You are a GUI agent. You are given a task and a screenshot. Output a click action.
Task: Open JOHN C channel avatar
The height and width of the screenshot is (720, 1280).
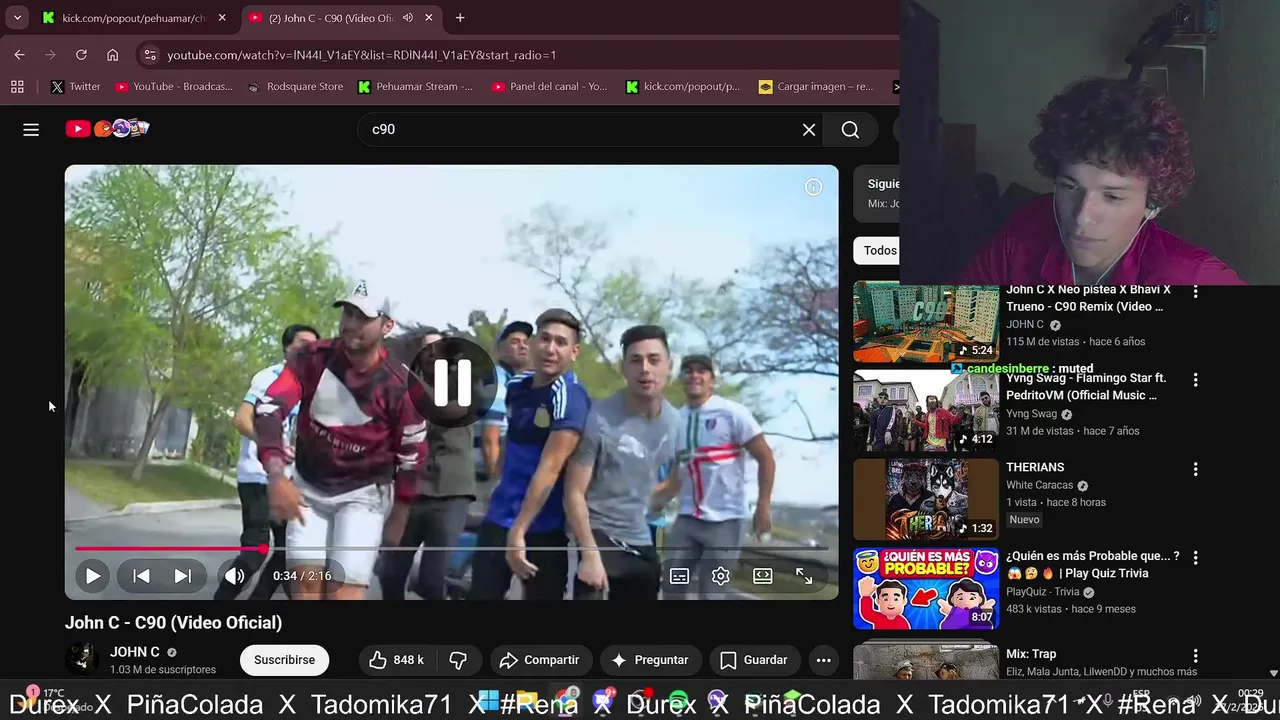coord(82,660)
